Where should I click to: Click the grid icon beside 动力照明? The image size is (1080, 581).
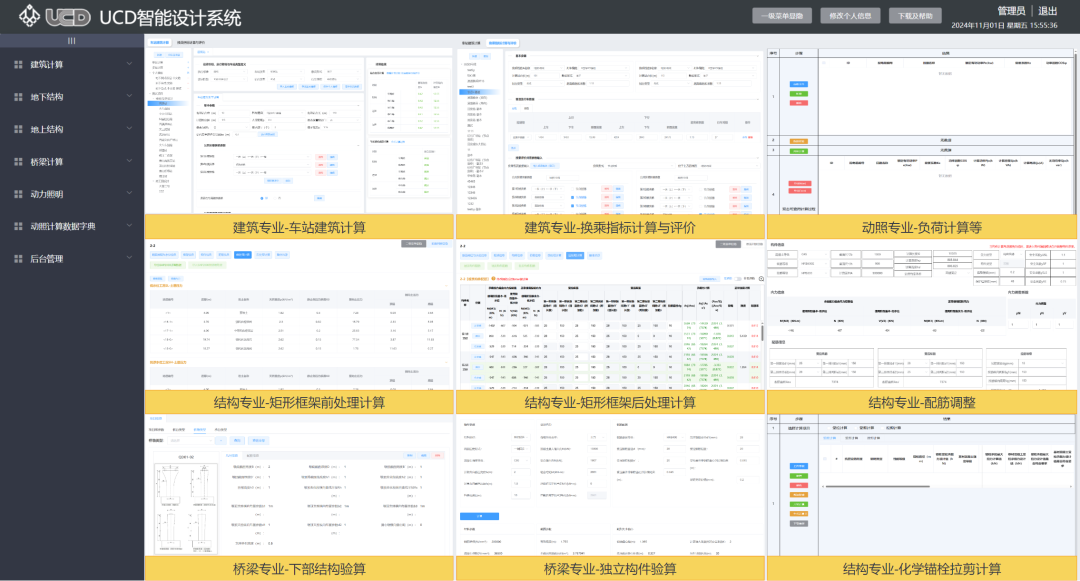18,194
